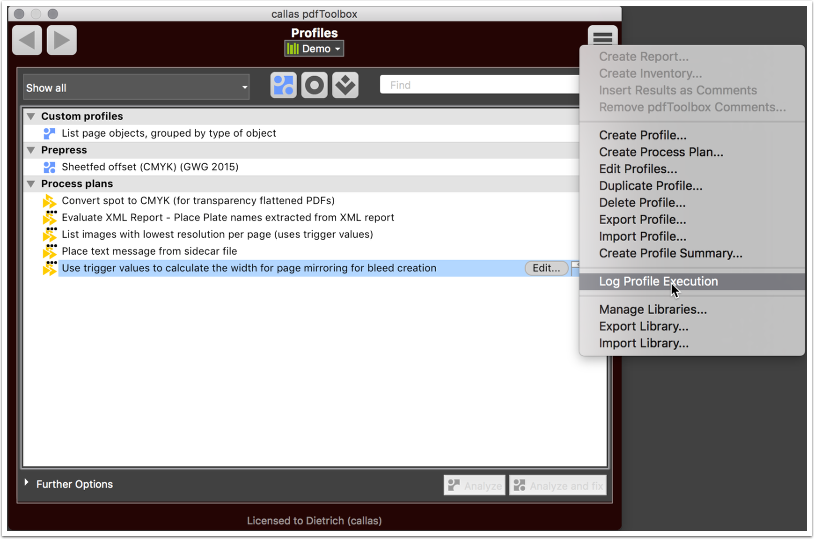814x539 pixels.
Task: Click the Analyze button
Action: tap(474, 486)
